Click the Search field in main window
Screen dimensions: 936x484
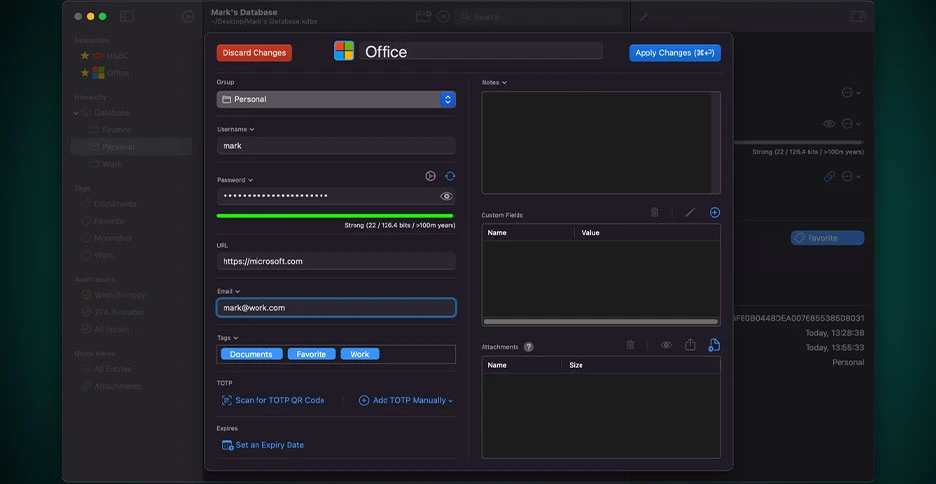[539, 17]
